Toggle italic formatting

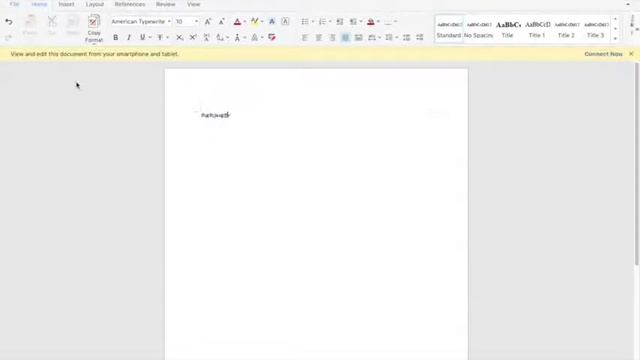coord(129,37)
